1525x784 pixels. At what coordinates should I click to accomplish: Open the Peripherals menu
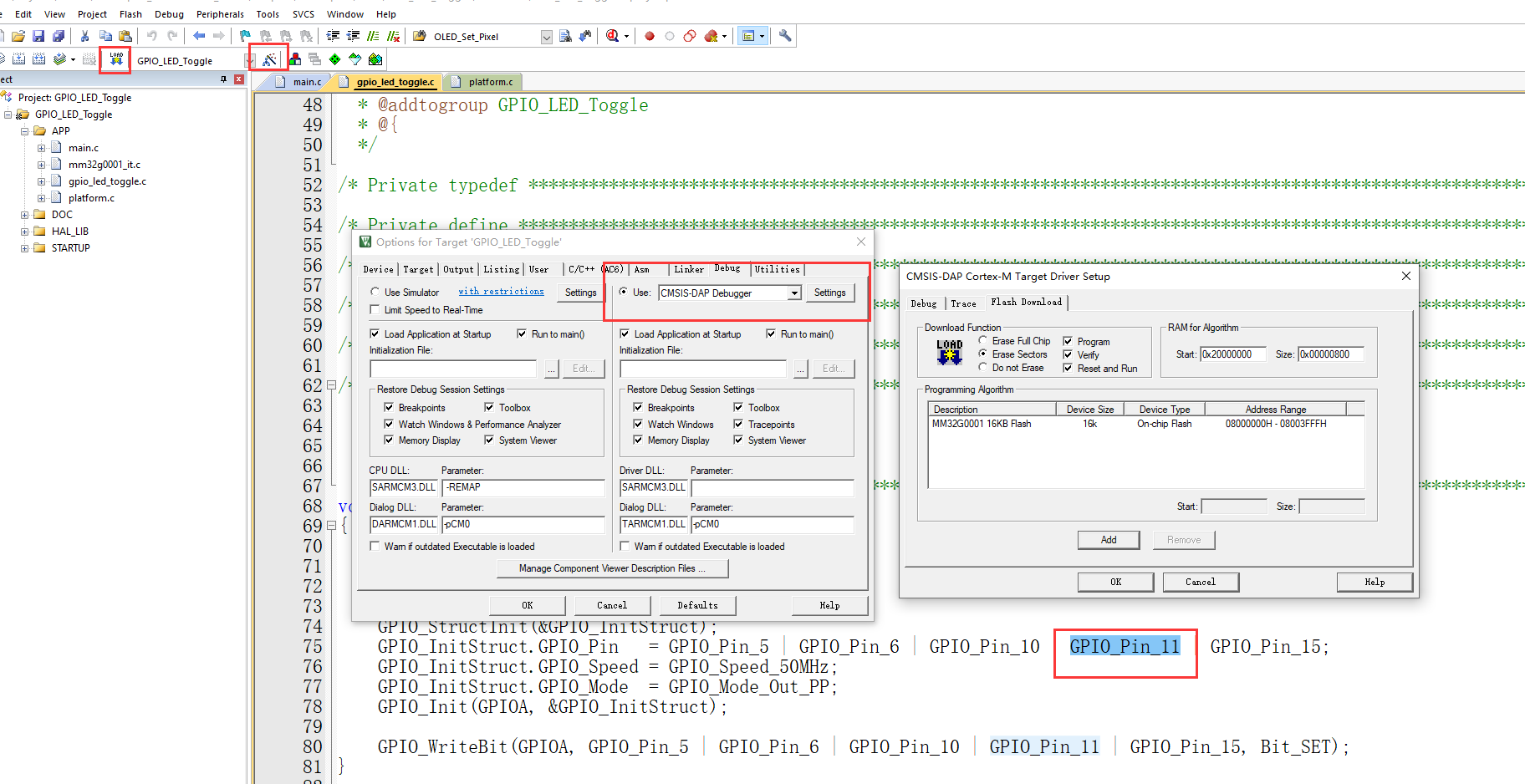220,14
